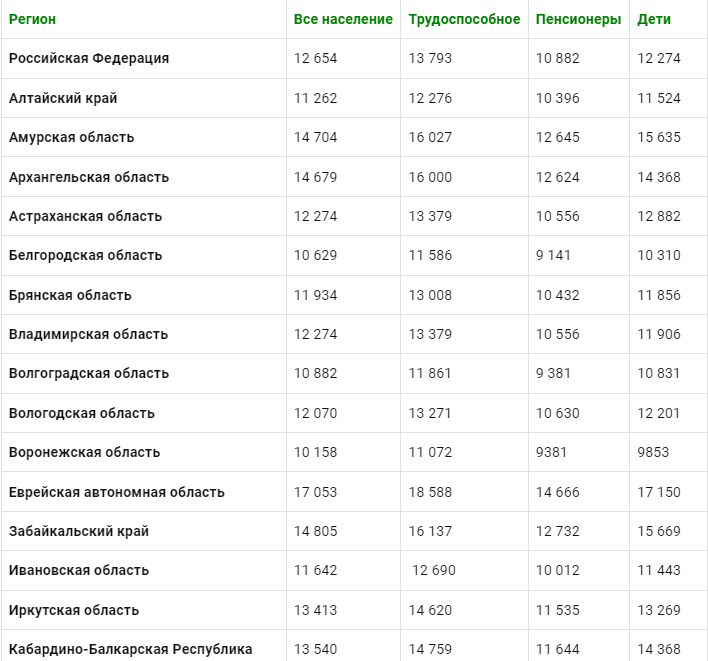Viewport: 708px width, 661px height.
Task: Select the Архангельская область row label
Action: point(89,177)
